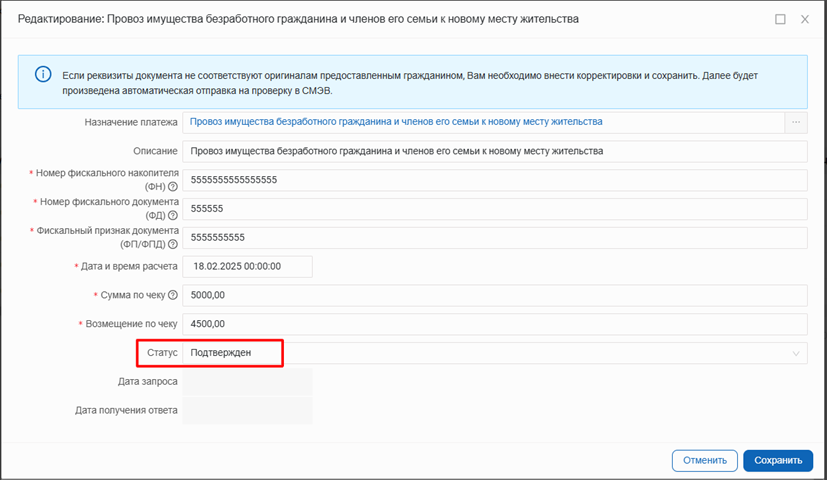Click the Сумма по чеку field 5000,00
This screenshot has width=827, height=480.
pos(494,295)
